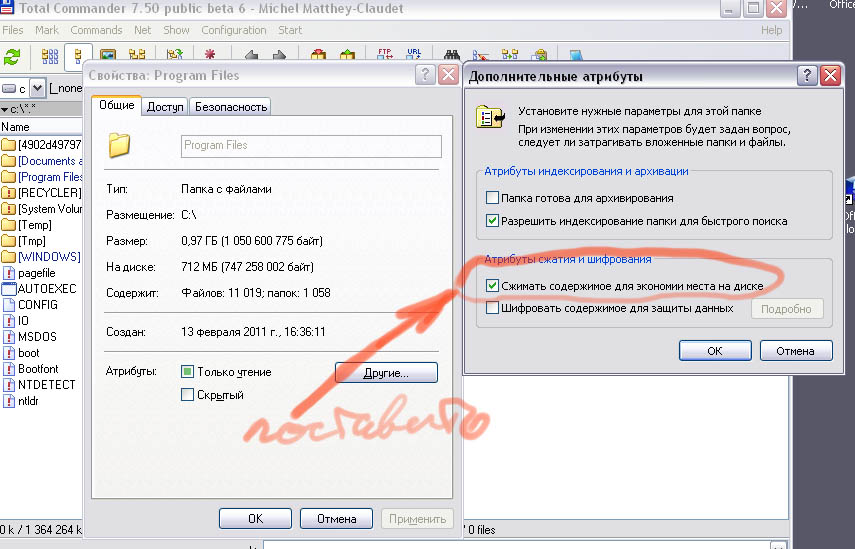Click the Pack files toolbar icon
The height and width of the screenshot is (549, 855).
[x=318, y=56]
